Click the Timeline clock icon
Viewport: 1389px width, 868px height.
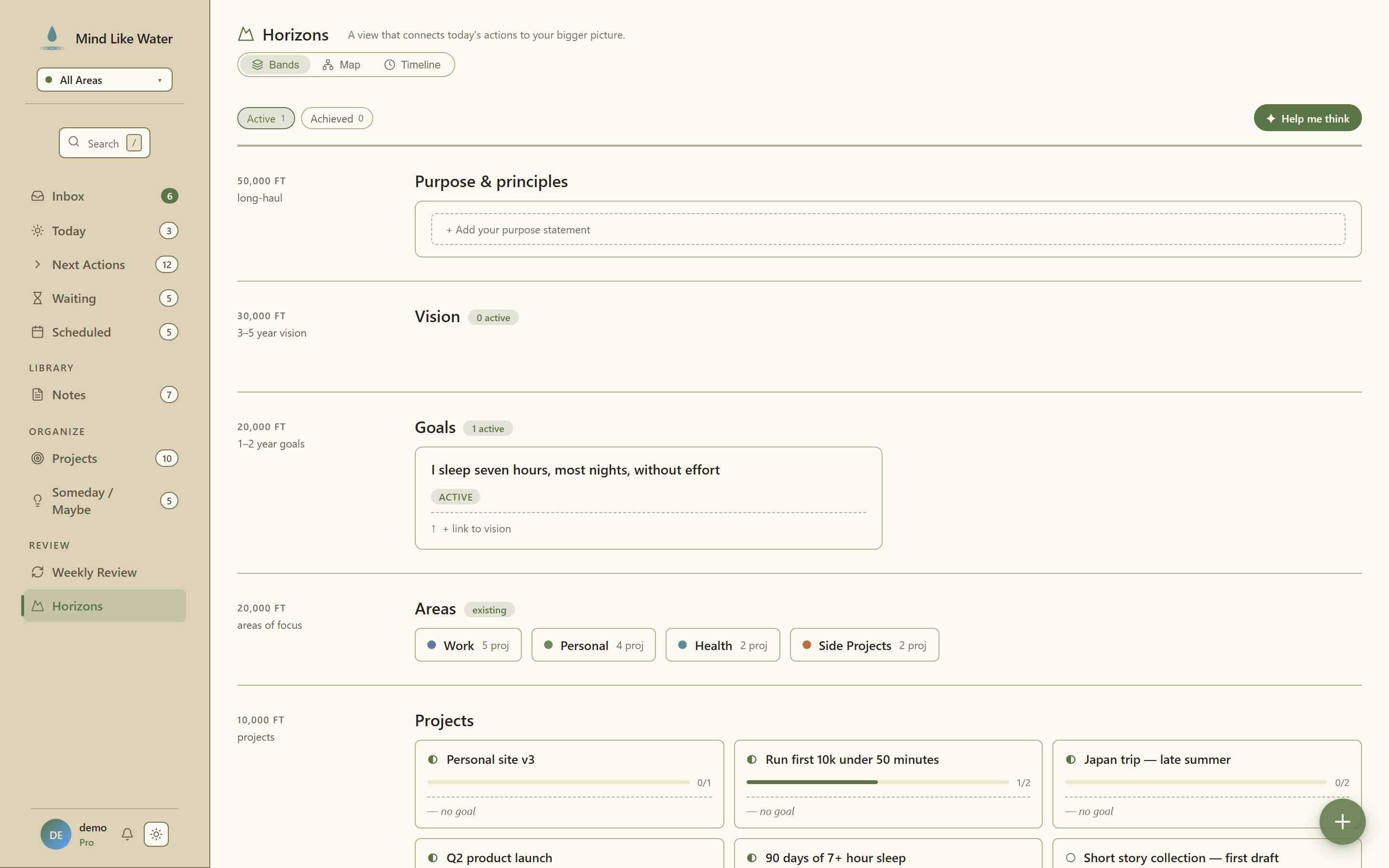point(390,64)
